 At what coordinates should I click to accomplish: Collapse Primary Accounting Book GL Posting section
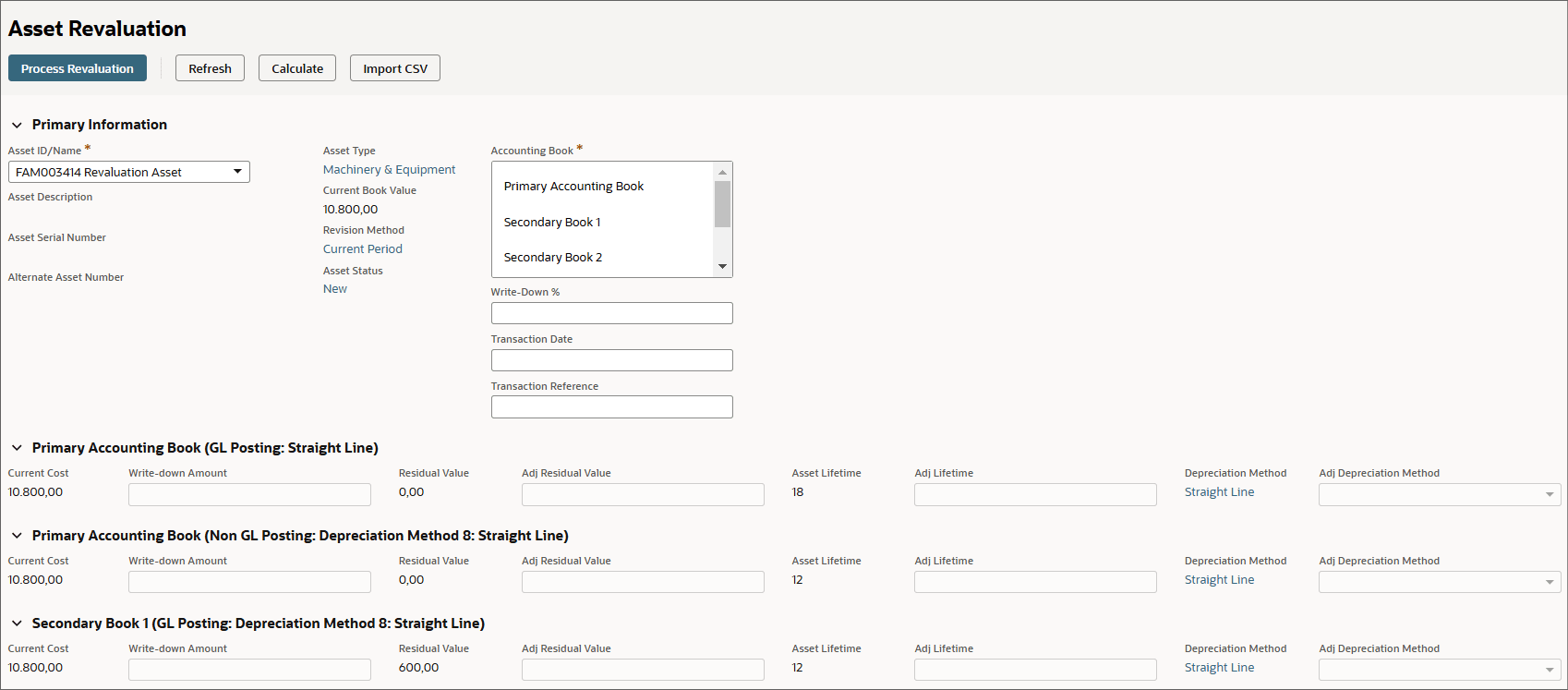(x=17, y=448)
